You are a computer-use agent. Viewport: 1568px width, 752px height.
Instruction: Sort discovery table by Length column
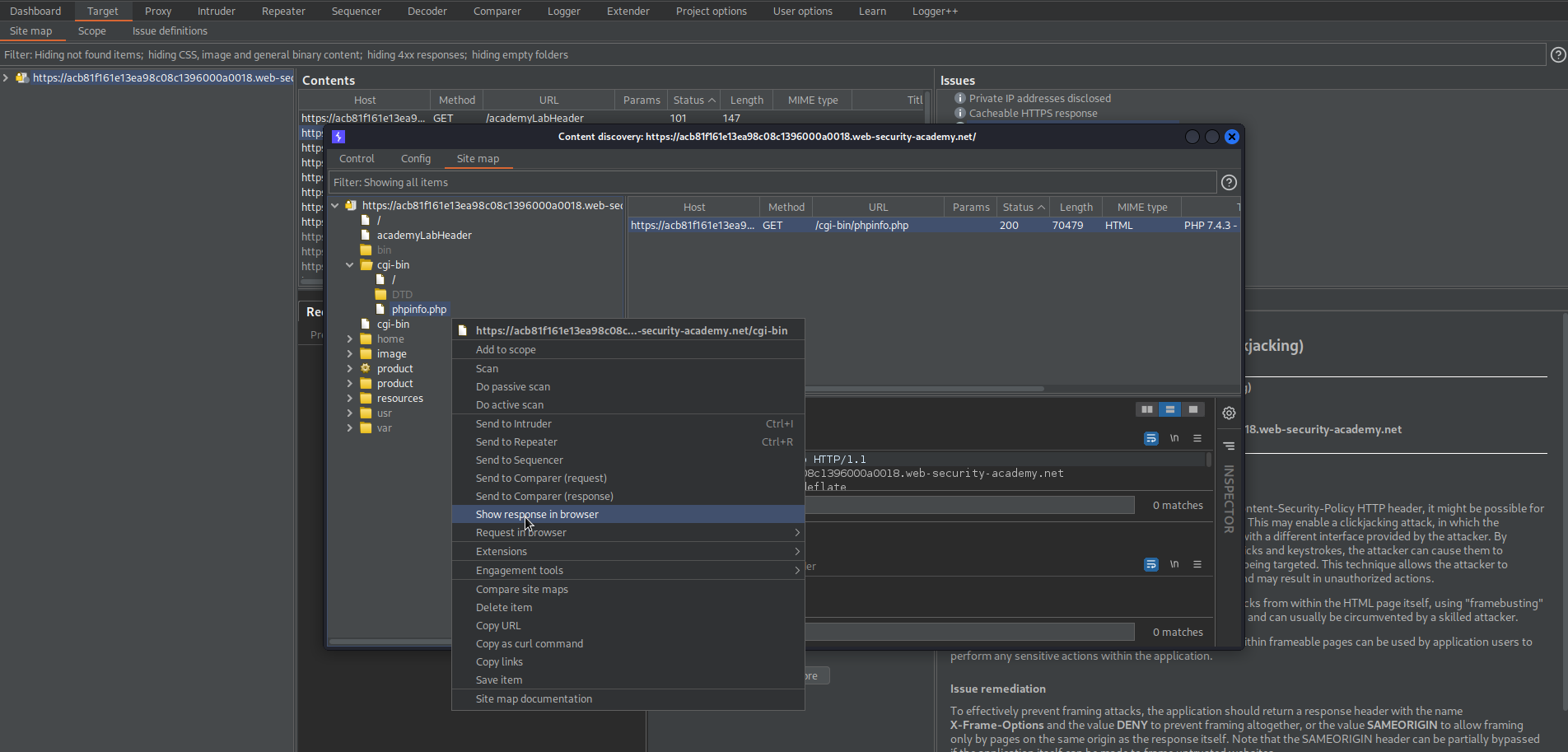[x=1076, y=208]
